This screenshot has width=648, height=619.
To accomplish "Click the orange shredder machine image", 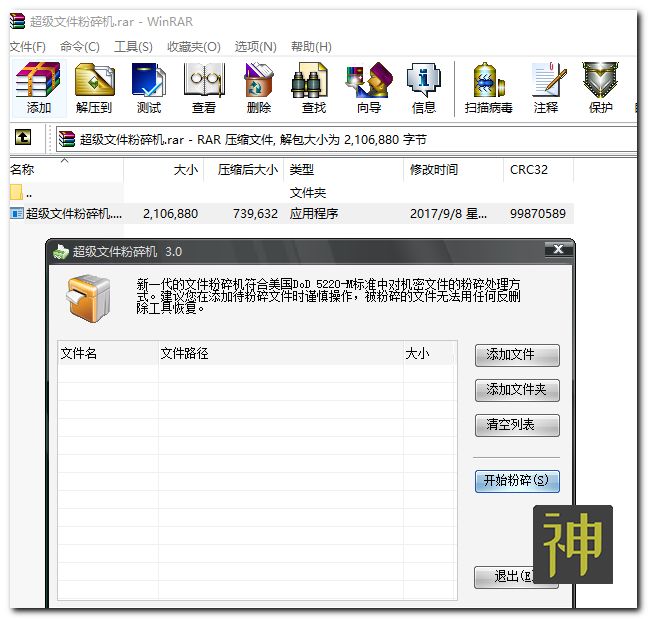I will coord(89,298).
